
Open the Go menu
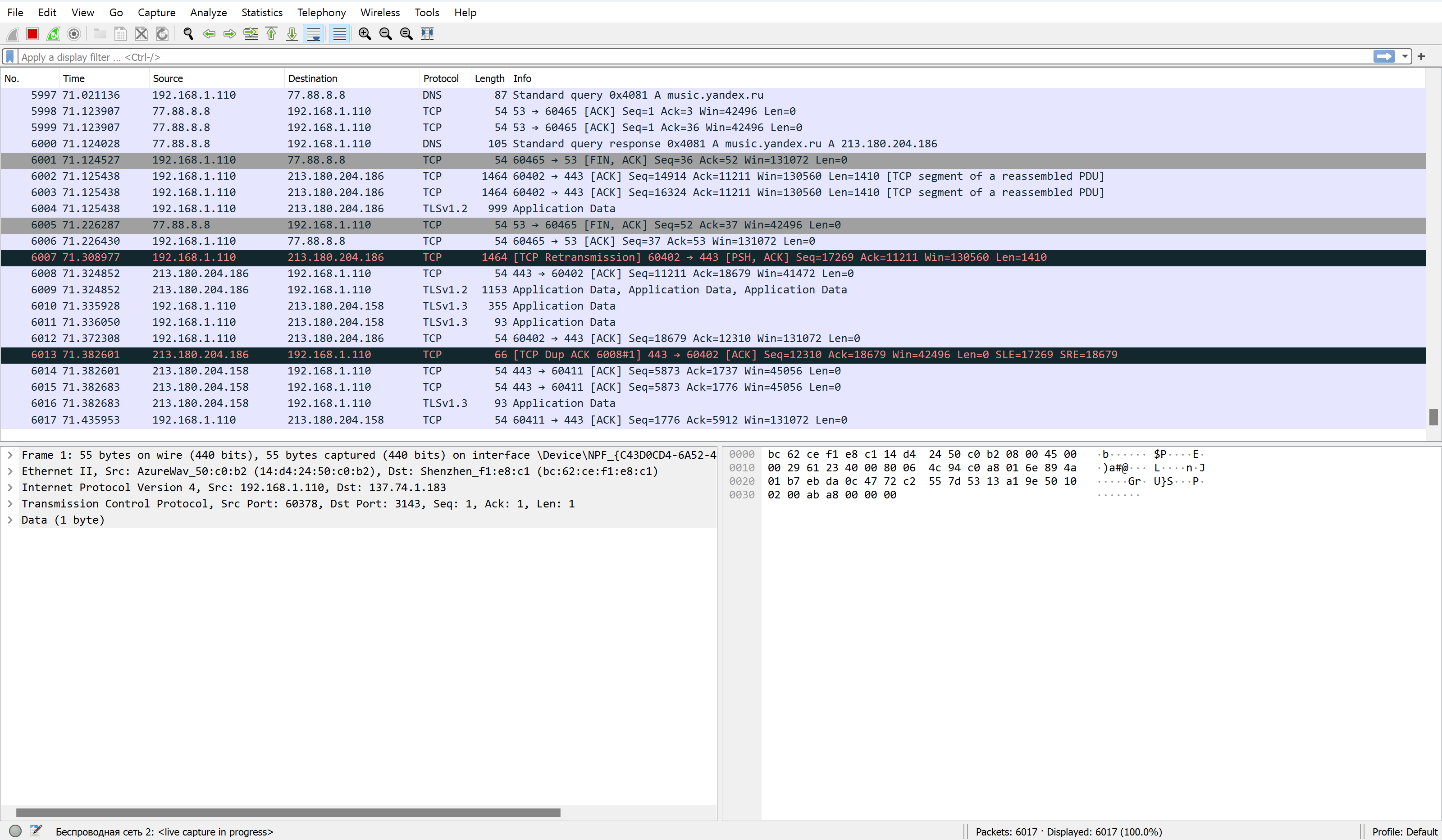pos(116,12)
